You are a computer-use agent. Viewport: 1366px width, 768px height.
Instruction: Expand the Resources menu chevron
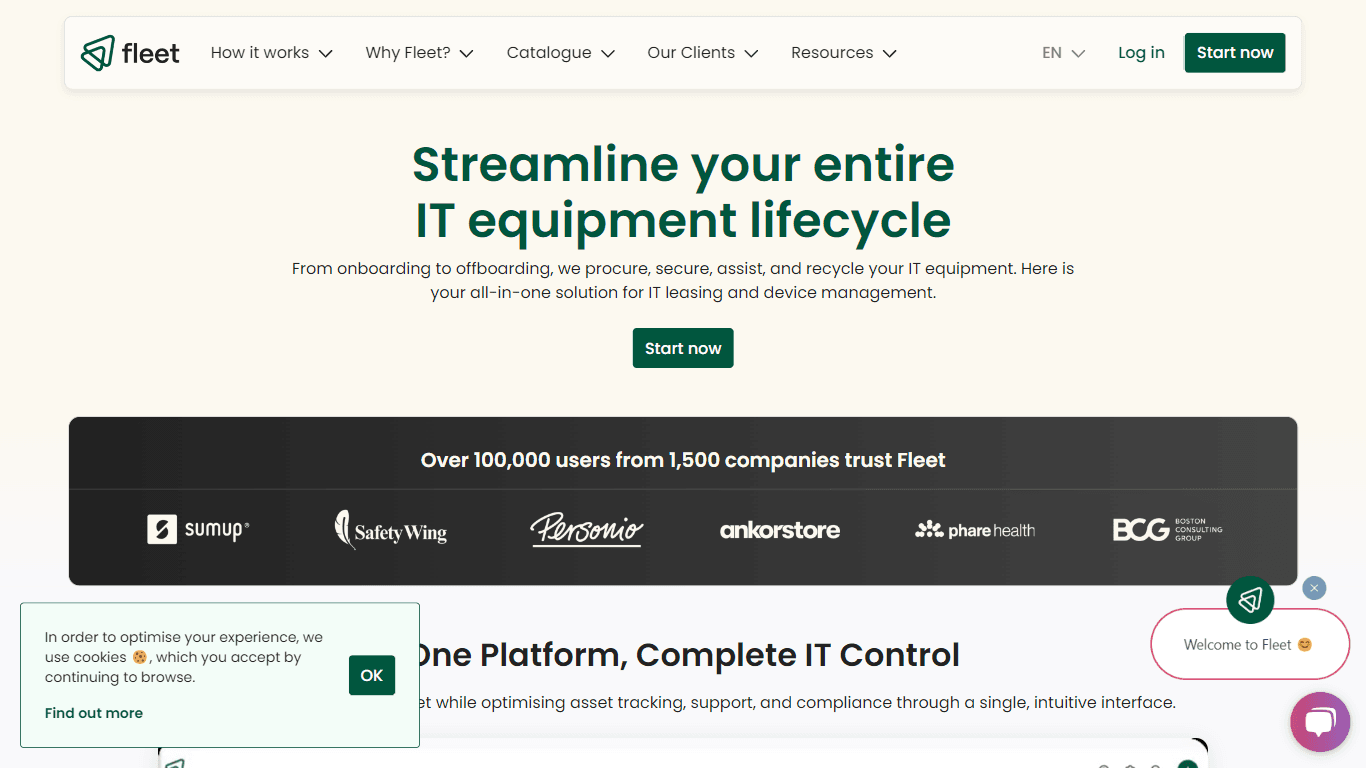tap(889, 53)
